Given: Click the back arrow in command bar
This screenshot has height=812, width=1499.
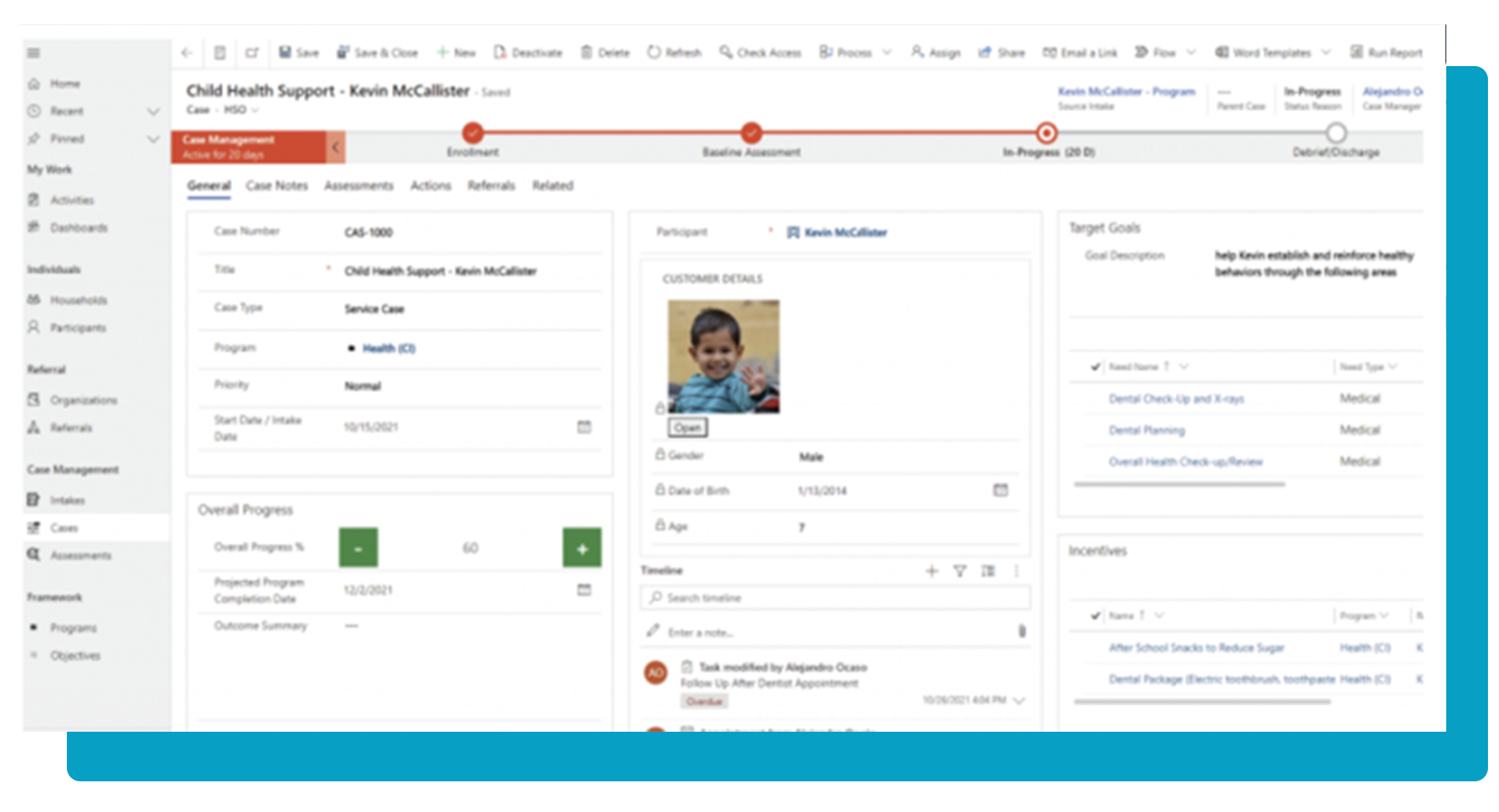Looking at the screenshot, I should tap(186, 53).
